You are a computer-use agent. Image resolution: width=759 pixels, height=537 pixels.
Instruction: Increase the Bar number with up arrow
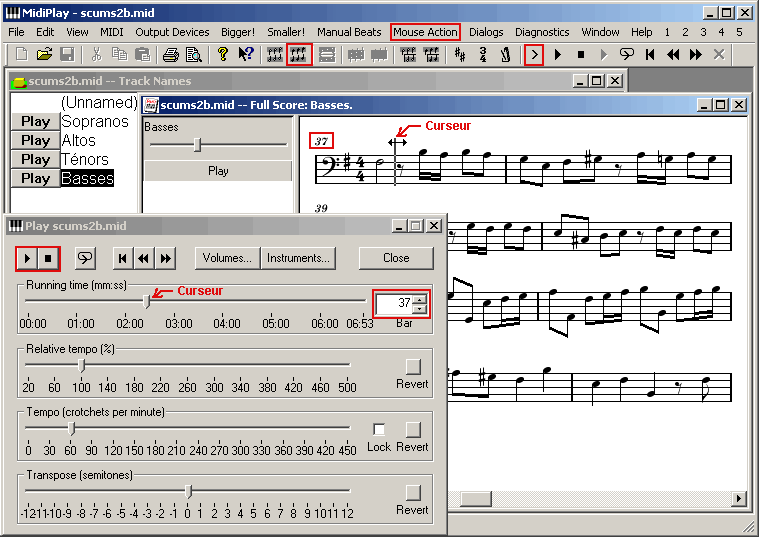click(421, 298)
